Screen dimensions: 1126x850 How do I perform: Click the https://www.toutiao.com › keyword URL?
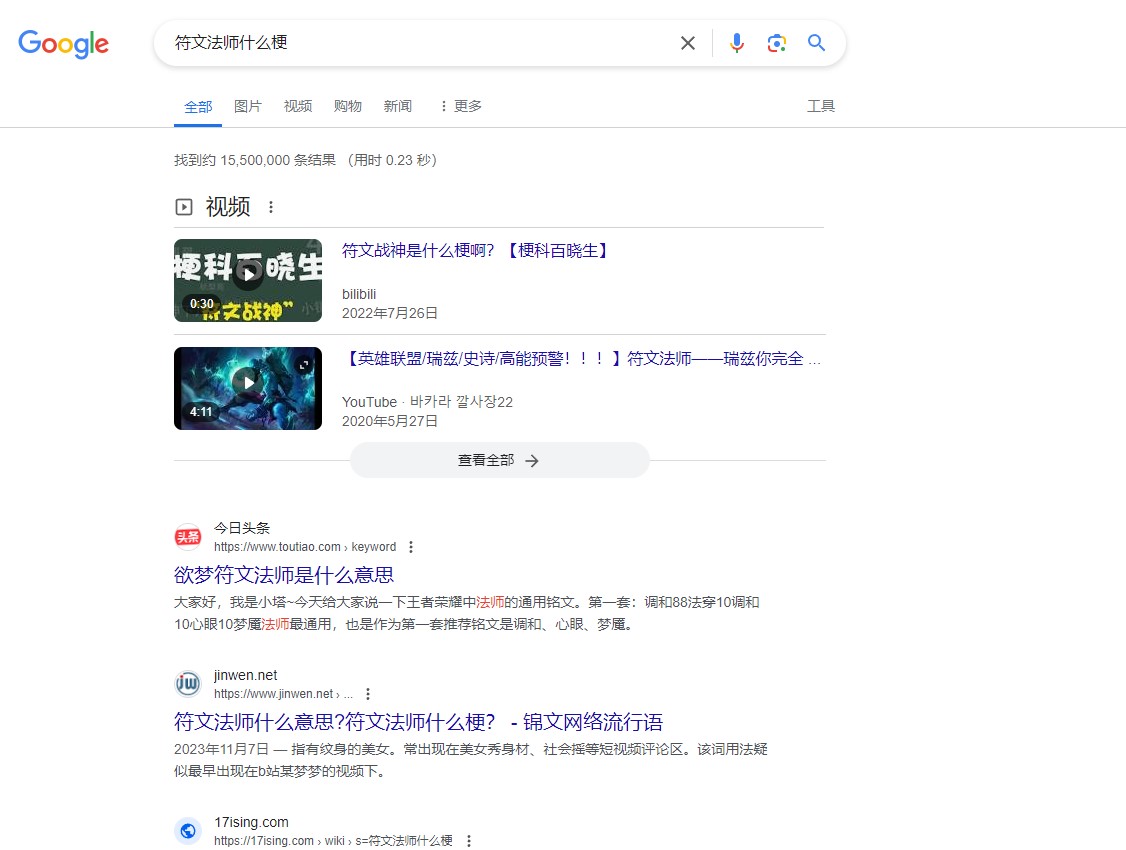pos(305,547)
